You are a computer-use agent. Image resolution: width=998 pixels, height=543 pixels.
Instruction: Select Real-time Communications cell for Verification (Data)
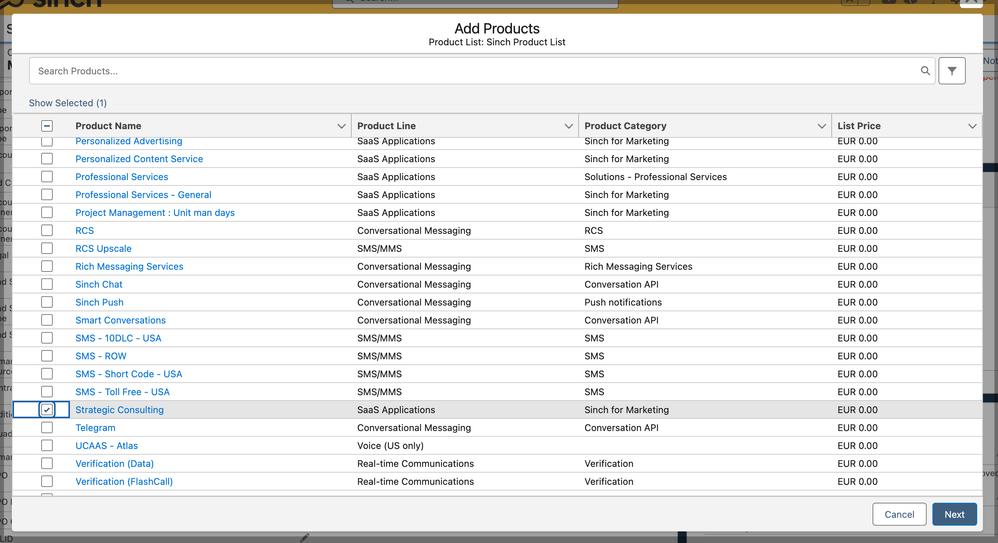(x=416, y=463)
